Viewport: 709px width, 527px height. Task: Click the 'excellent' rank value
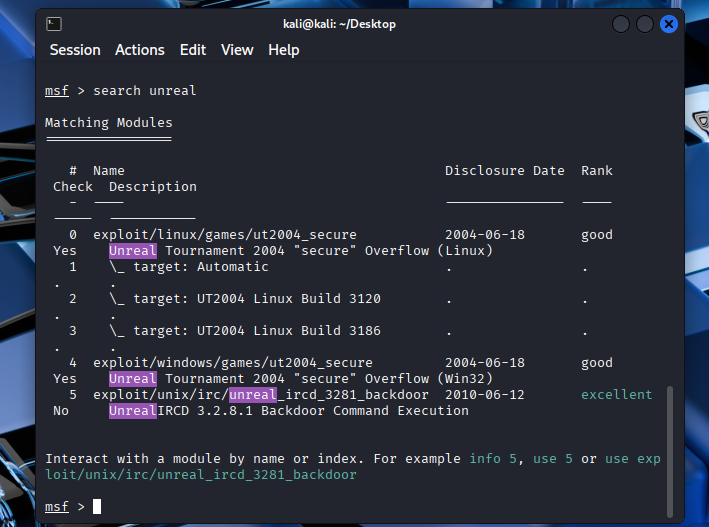click(617, 395)
